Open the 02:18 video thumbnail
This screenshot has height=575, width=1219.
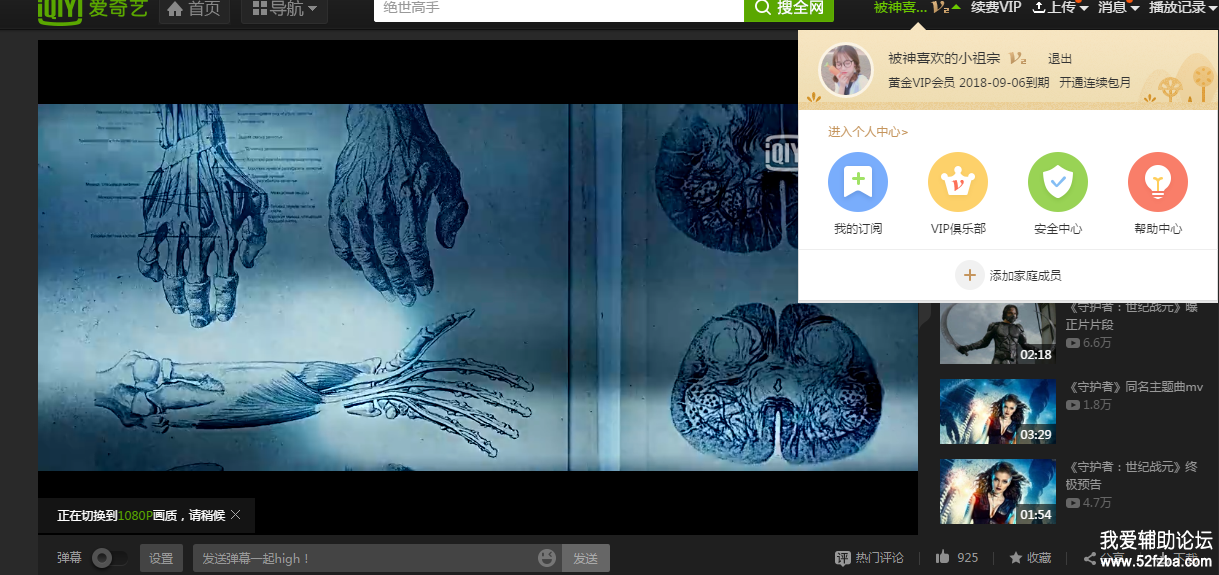point(998,333)
